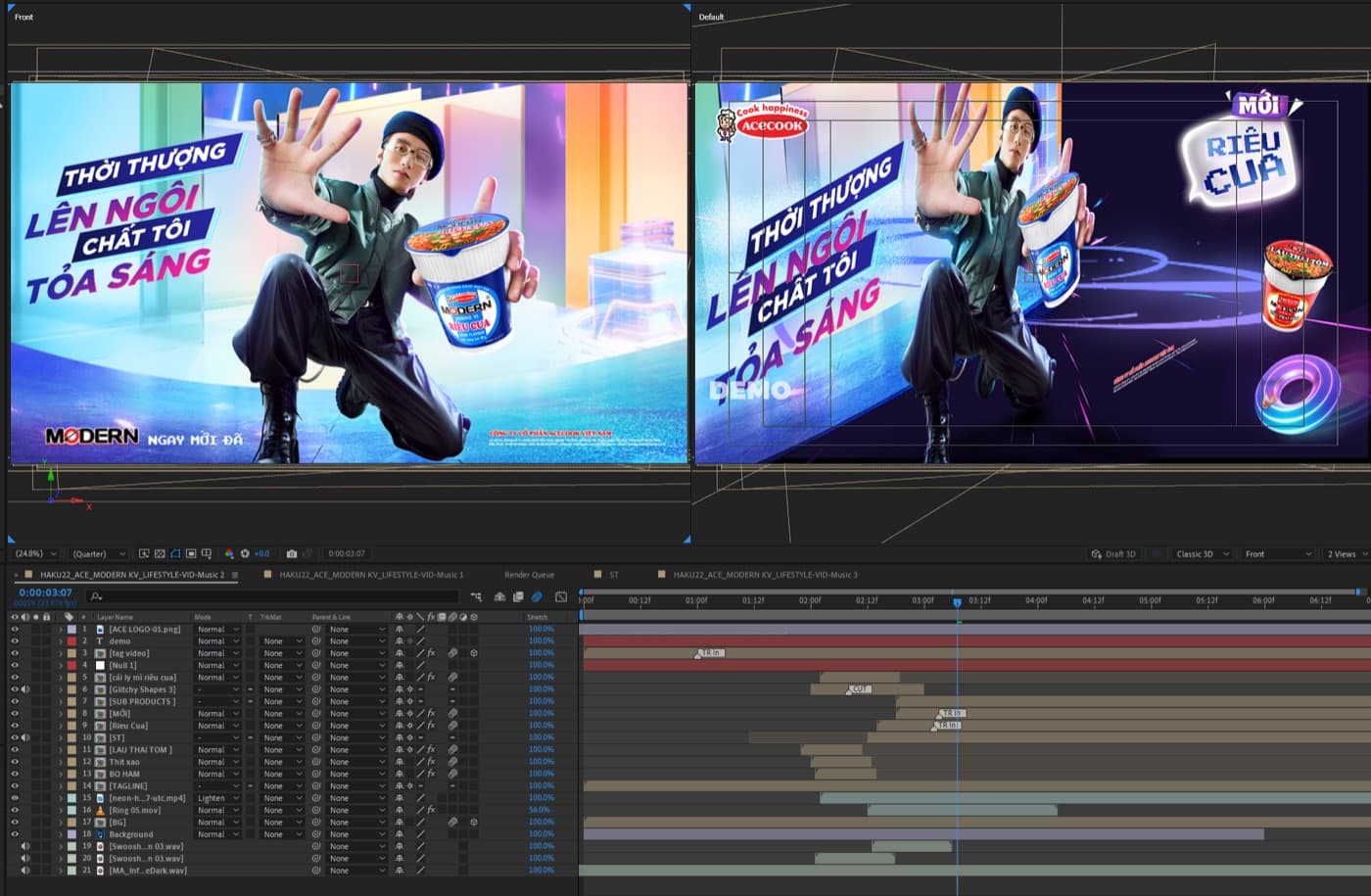Click label color swatch of [ACE LOGO-01.png]

point(71,629)
